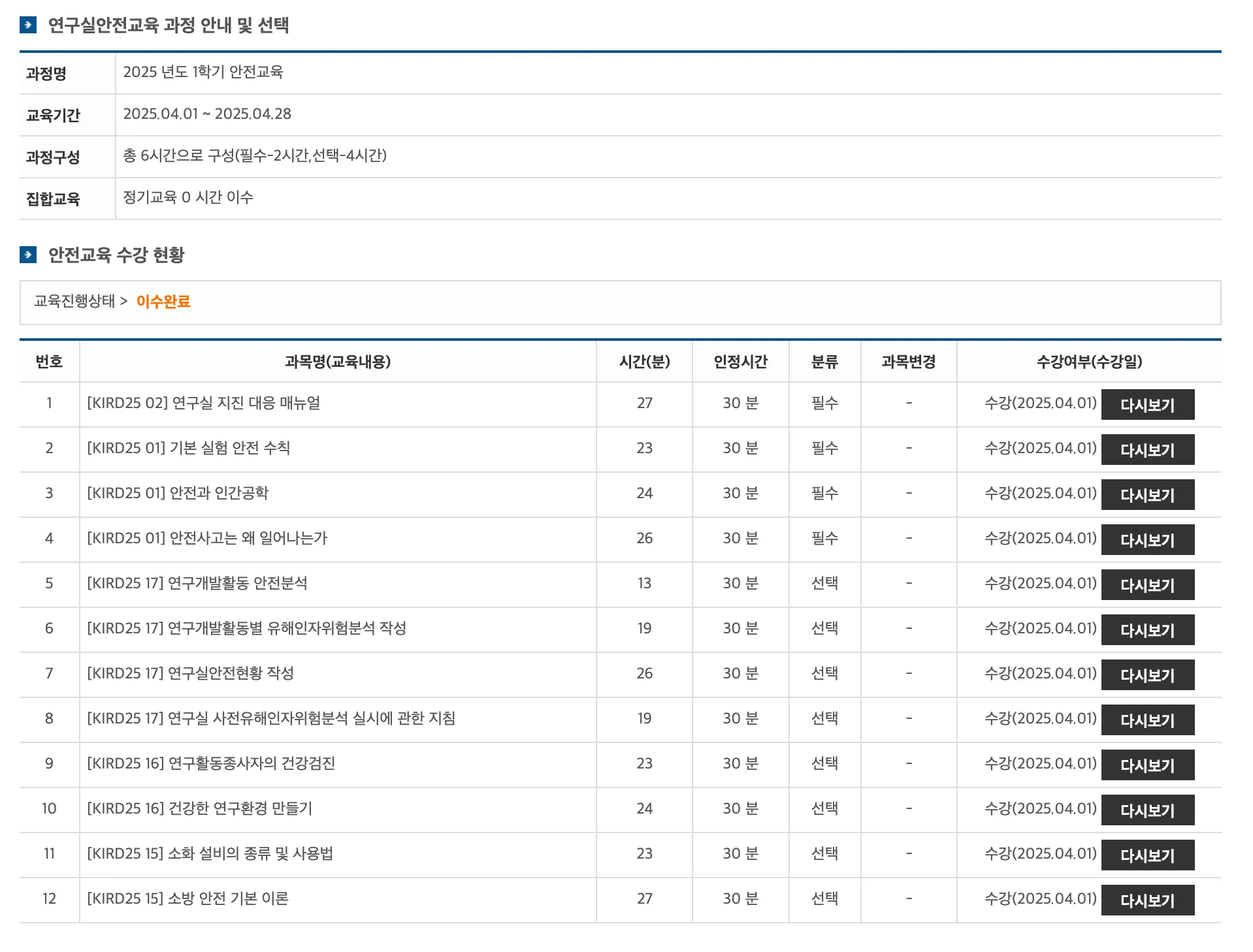Click the 수강여부(수강일) column header
The image size is (1253, 952).
click(x=1089, y=362)
